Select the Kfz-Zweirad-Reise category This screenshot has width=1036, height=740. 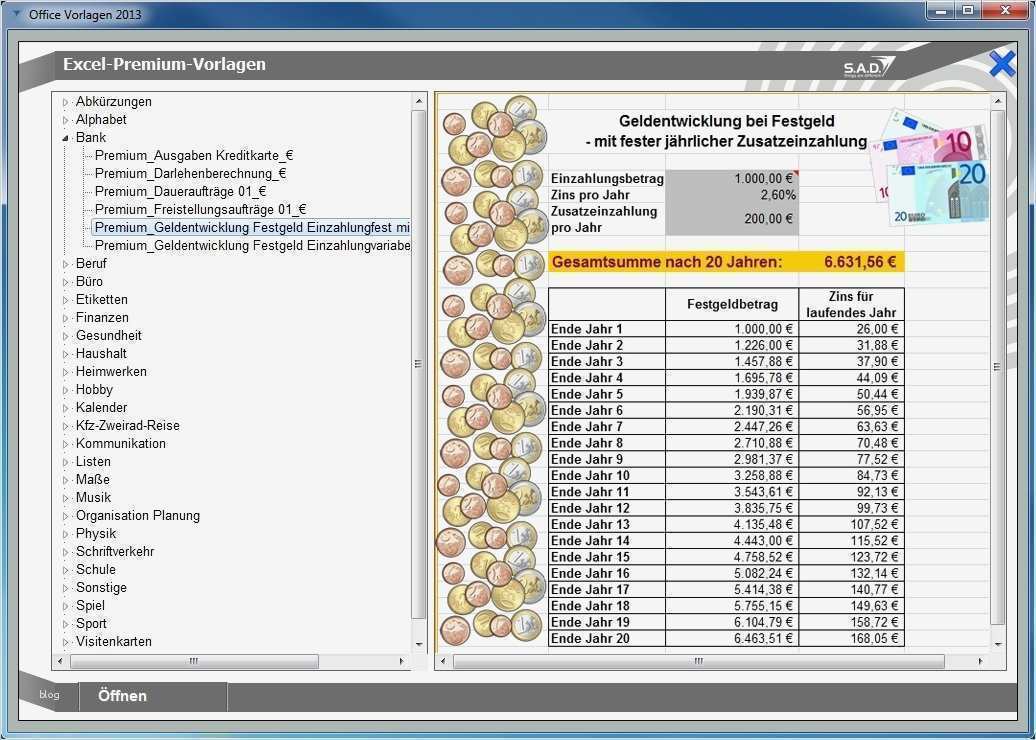tap(128, 426)
